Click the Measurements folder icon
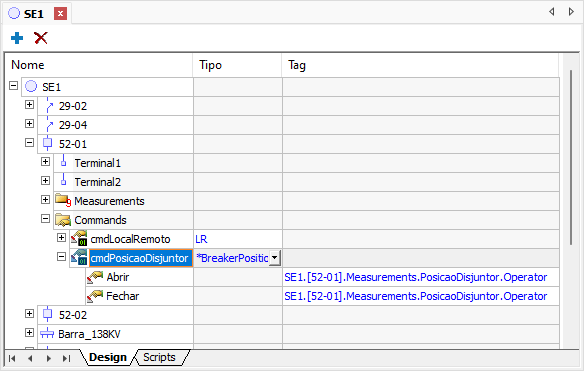Viewport: 584px width, 371px height. click(x=63, y=200)
